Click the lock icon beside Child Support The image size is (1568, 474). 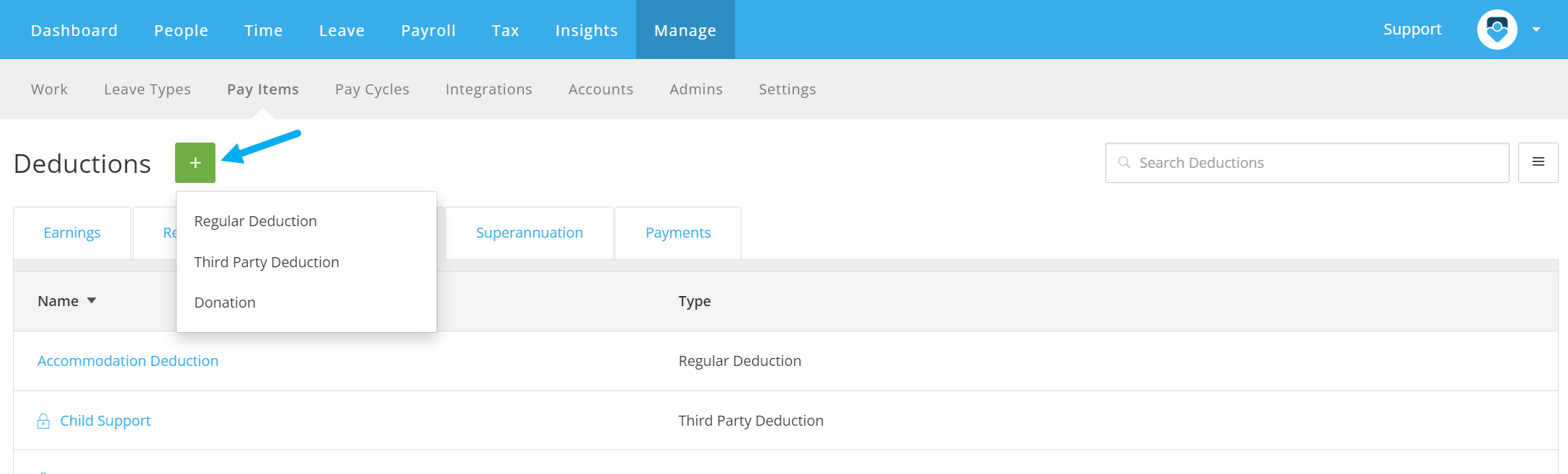point(43,421)
